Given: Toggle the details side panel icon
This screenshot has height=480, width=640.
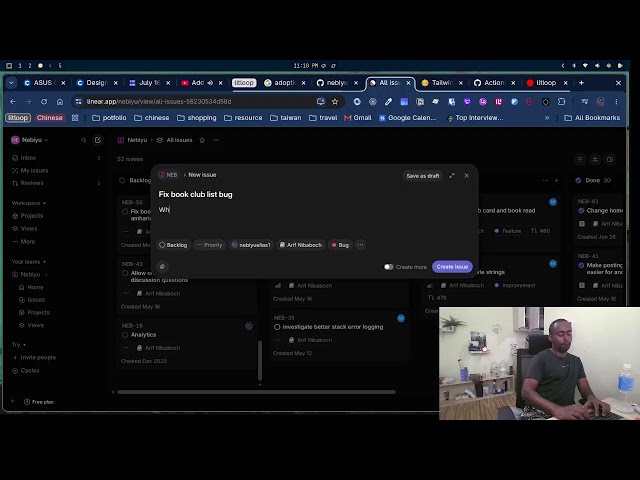Looking at the screenshot, I should pyautogui.click(x=610, y=159).
